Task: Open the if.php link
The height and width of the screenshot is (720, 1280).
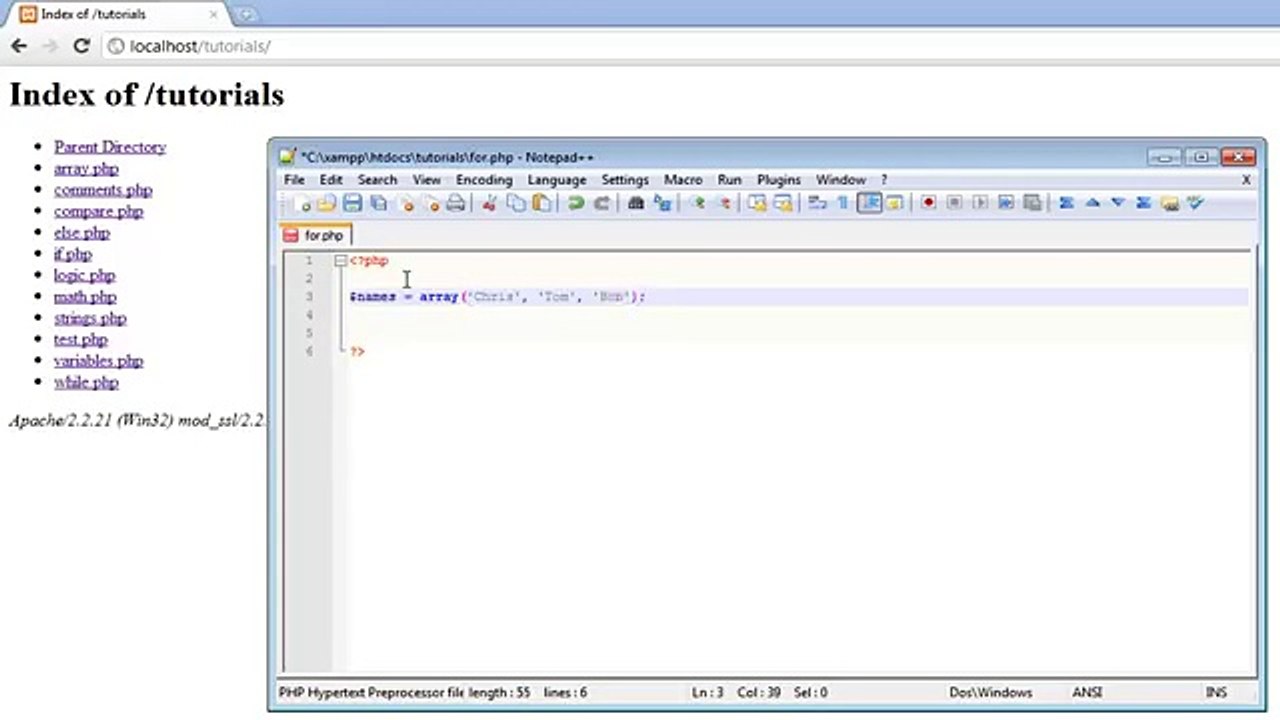Action: click(73, 254)
